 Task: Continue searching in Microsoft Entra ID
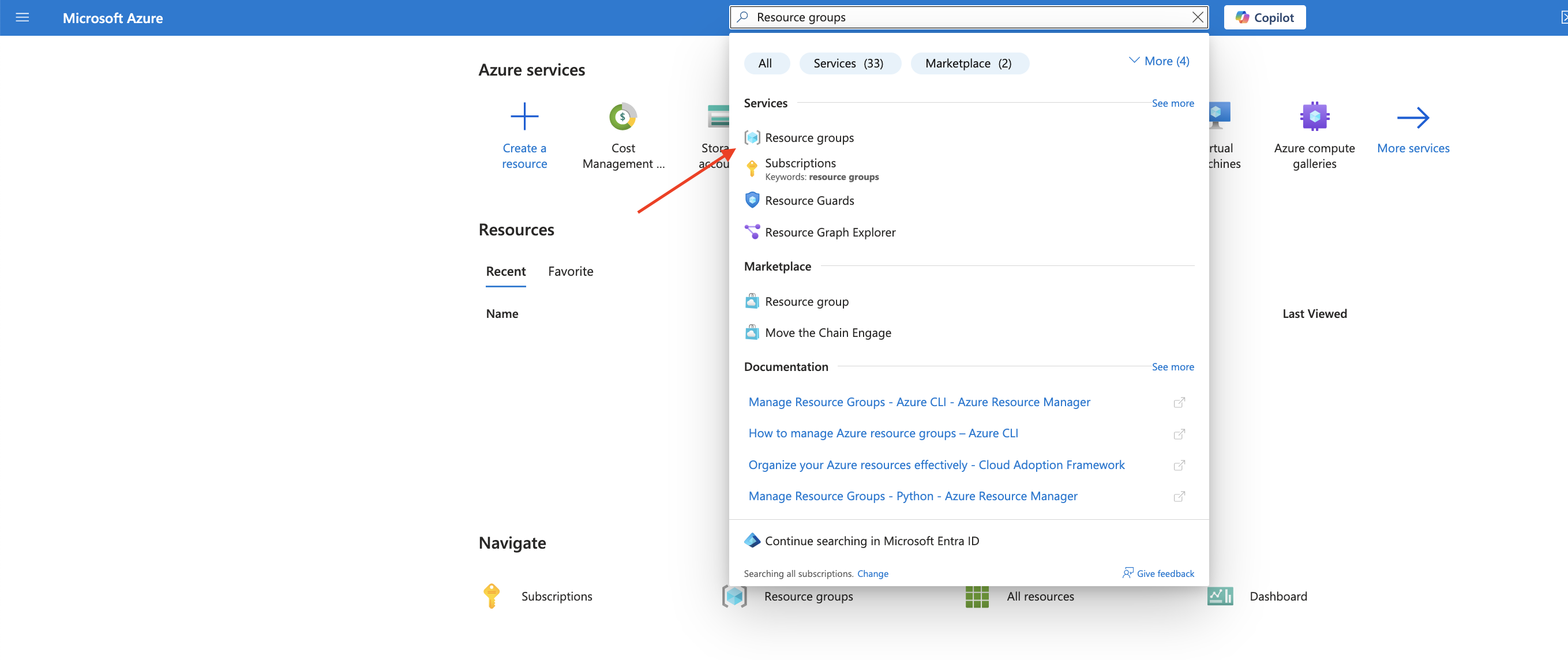(x=861, y=541)
